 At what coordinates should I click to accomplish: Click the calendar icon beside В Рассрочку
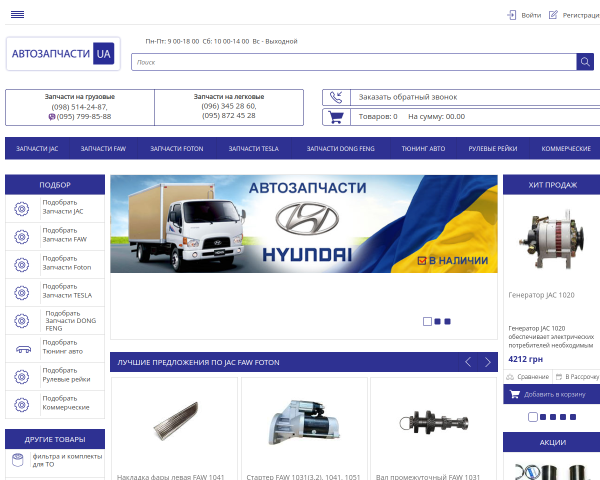coord(559,377)
